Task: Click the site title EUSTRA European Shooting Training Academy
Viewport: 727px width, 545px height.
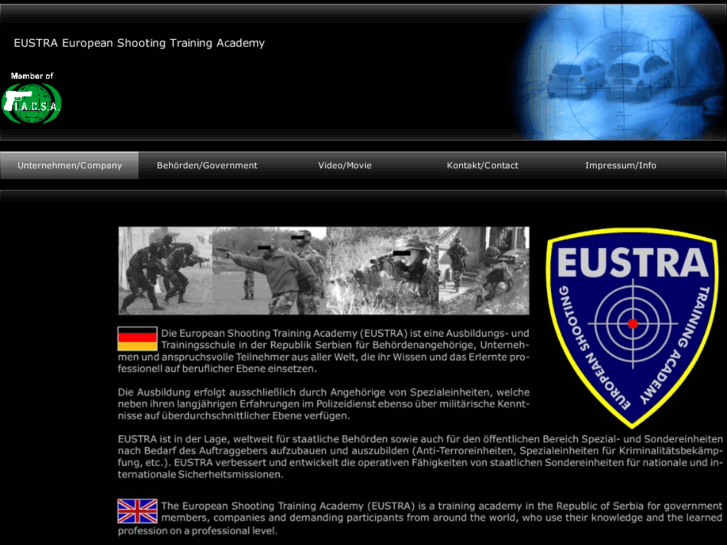Action: (x=139, y=43)
